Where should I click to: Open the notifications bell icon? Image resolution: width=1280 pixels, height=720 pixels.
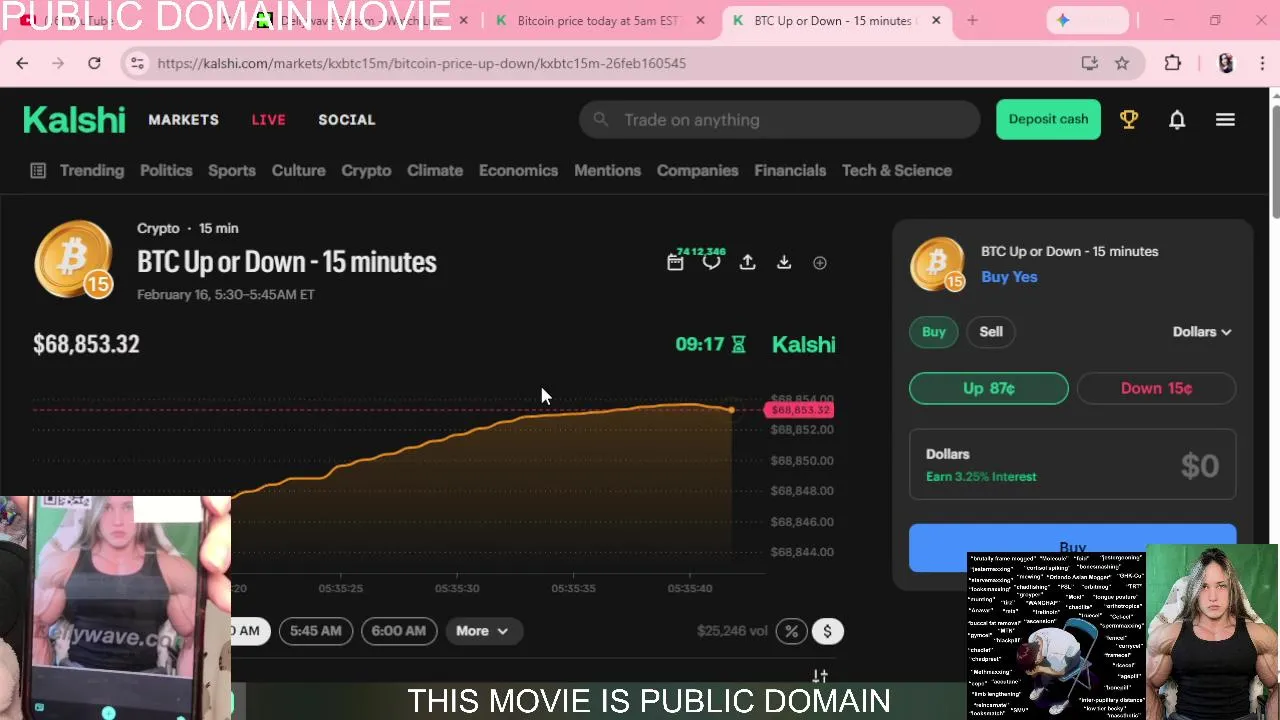click(1177, 120)
